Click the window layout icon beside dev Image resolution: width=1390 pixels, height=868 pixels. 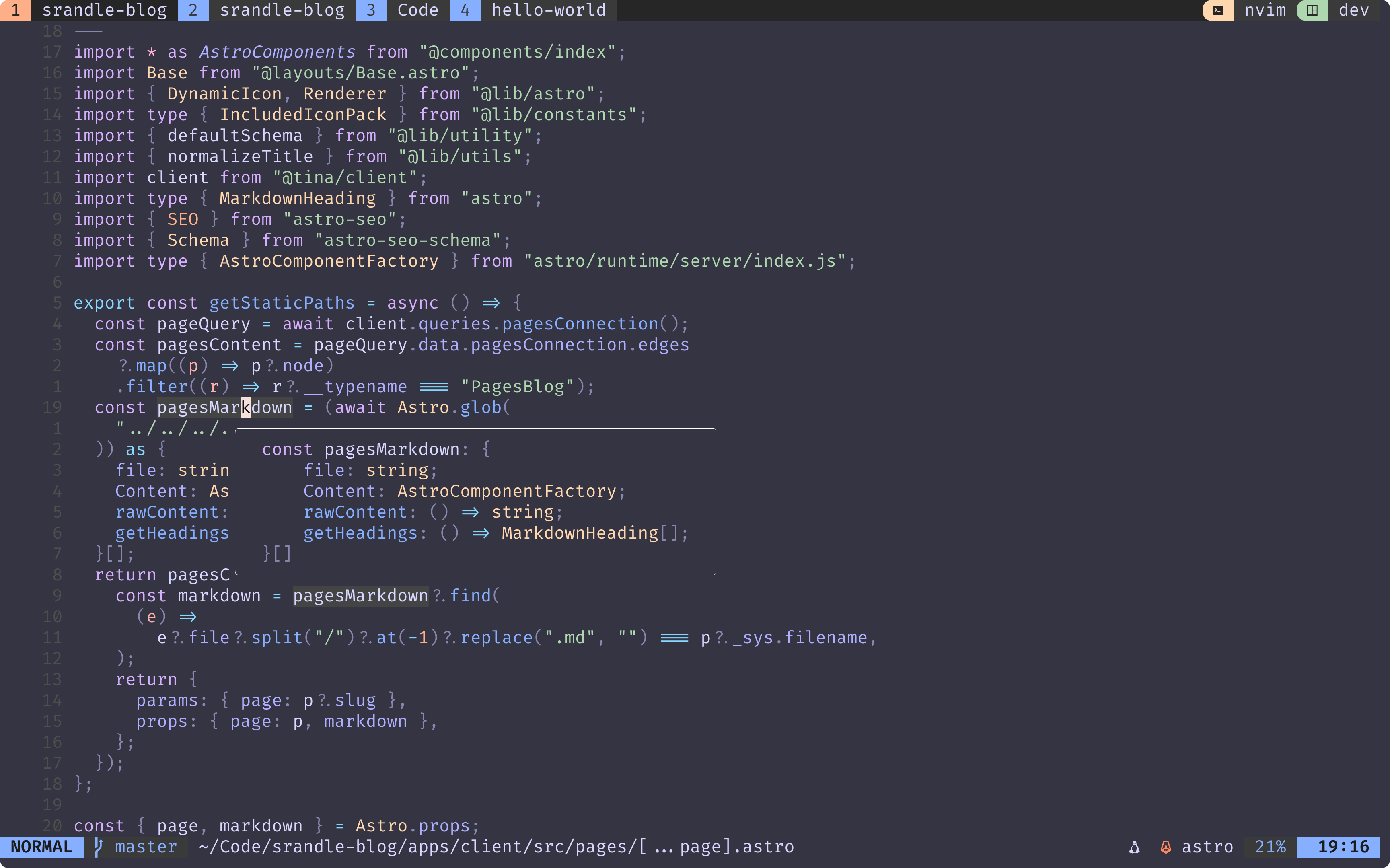[1312, 10]
